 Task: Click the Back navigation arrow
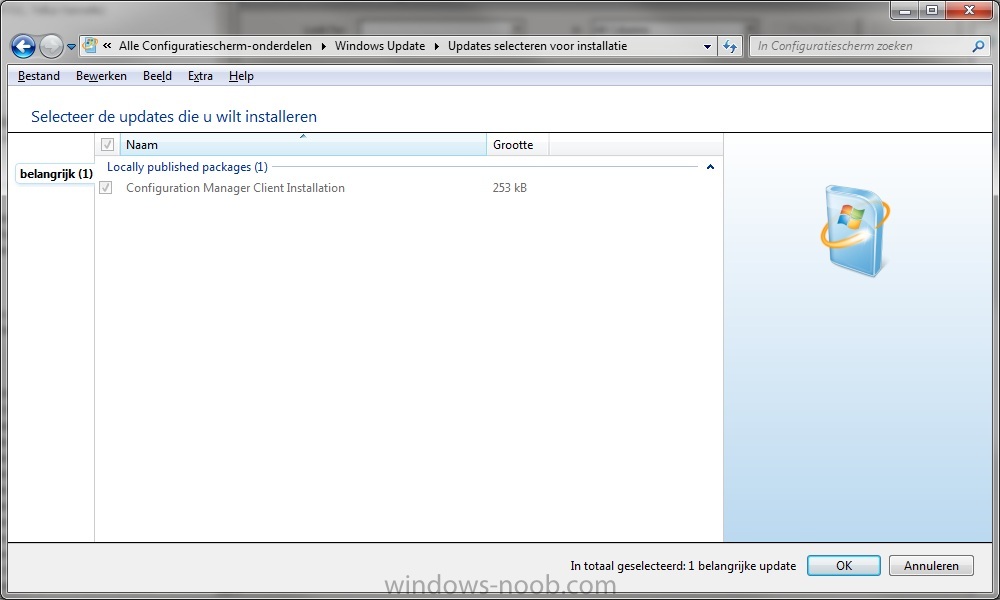(x=24, y=46)
